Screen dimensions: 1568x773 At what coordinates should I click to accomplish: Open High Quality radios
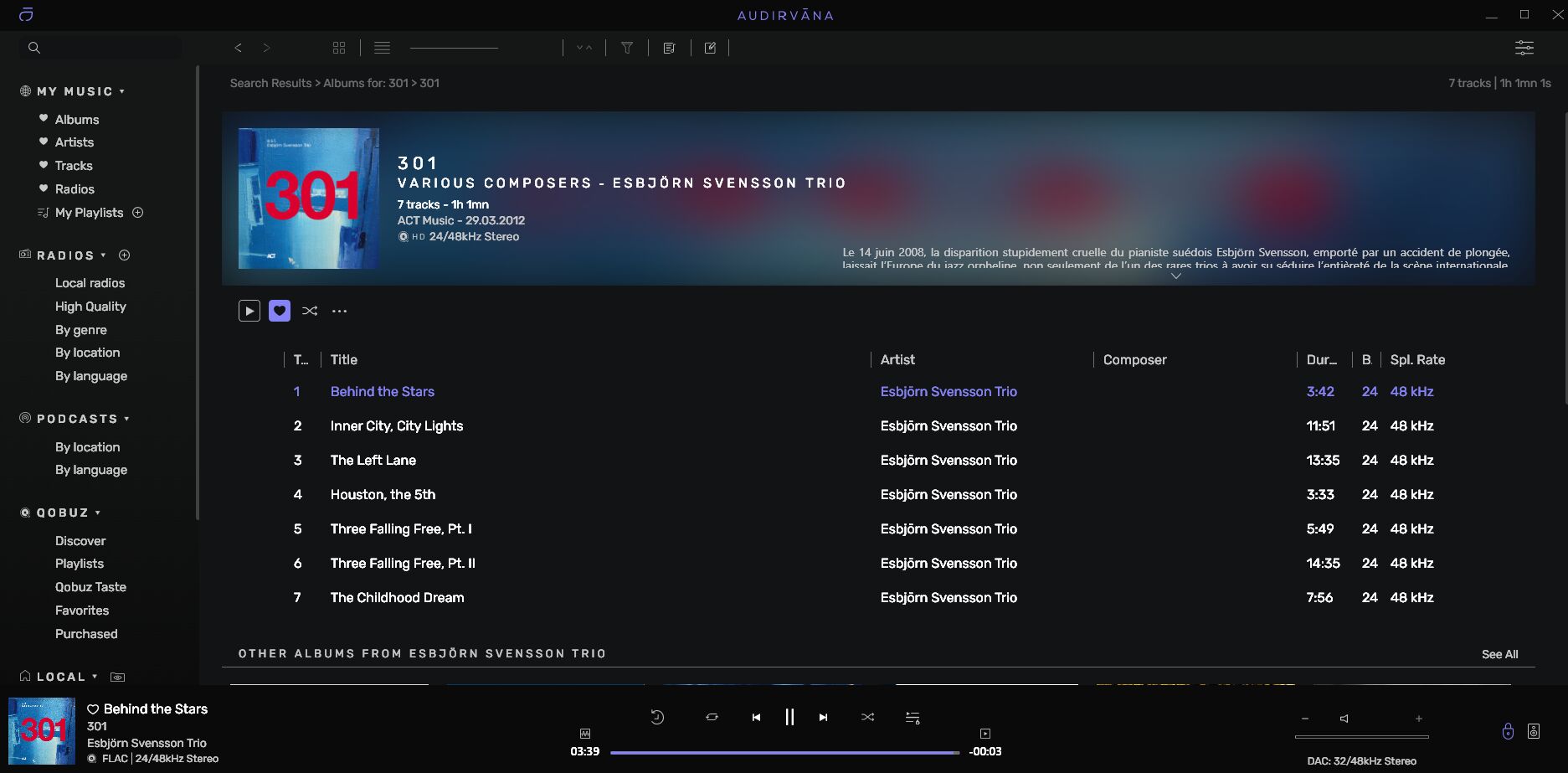(90, 307)
